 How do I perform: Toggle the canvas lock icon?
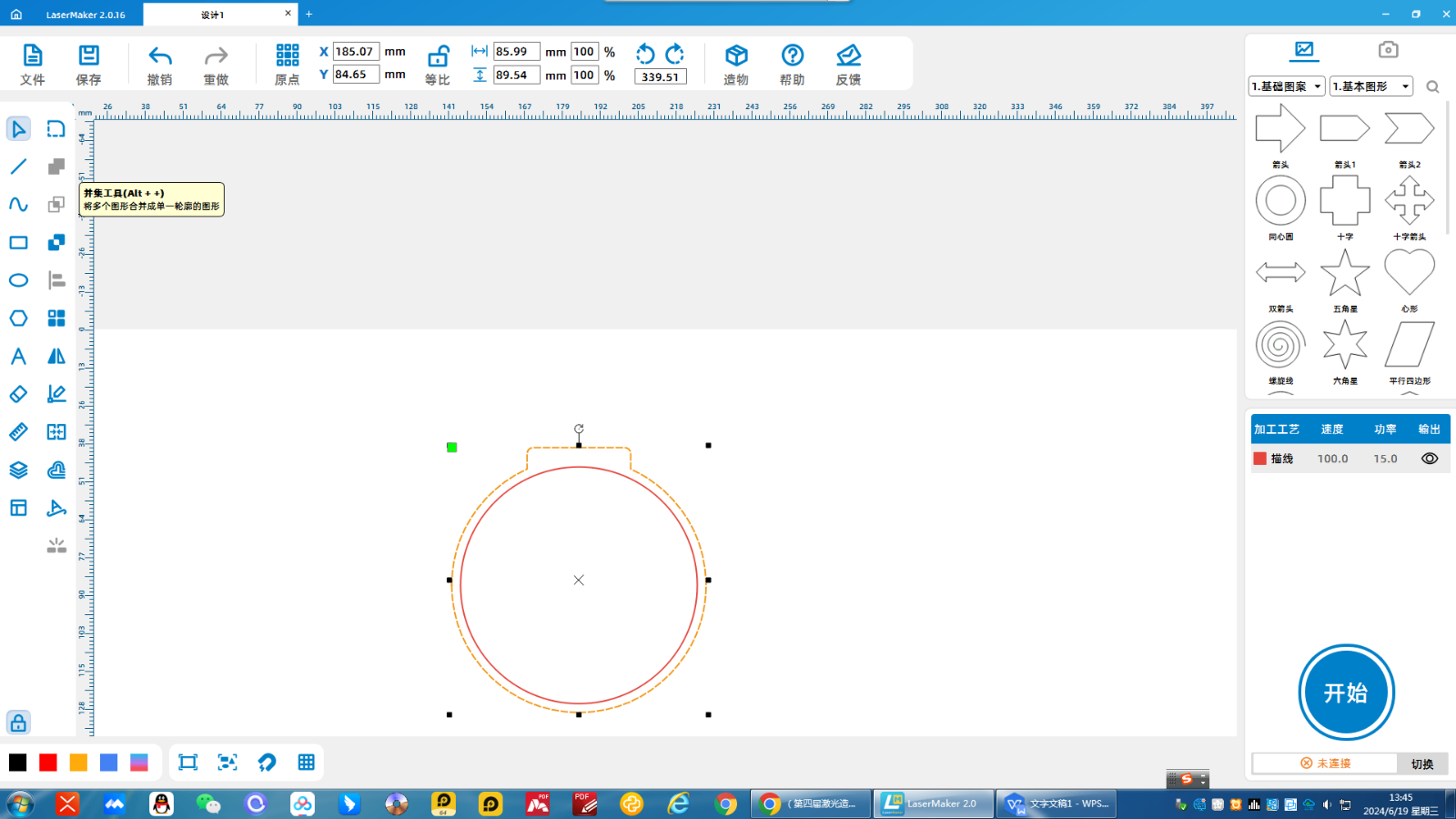(18, 723)
